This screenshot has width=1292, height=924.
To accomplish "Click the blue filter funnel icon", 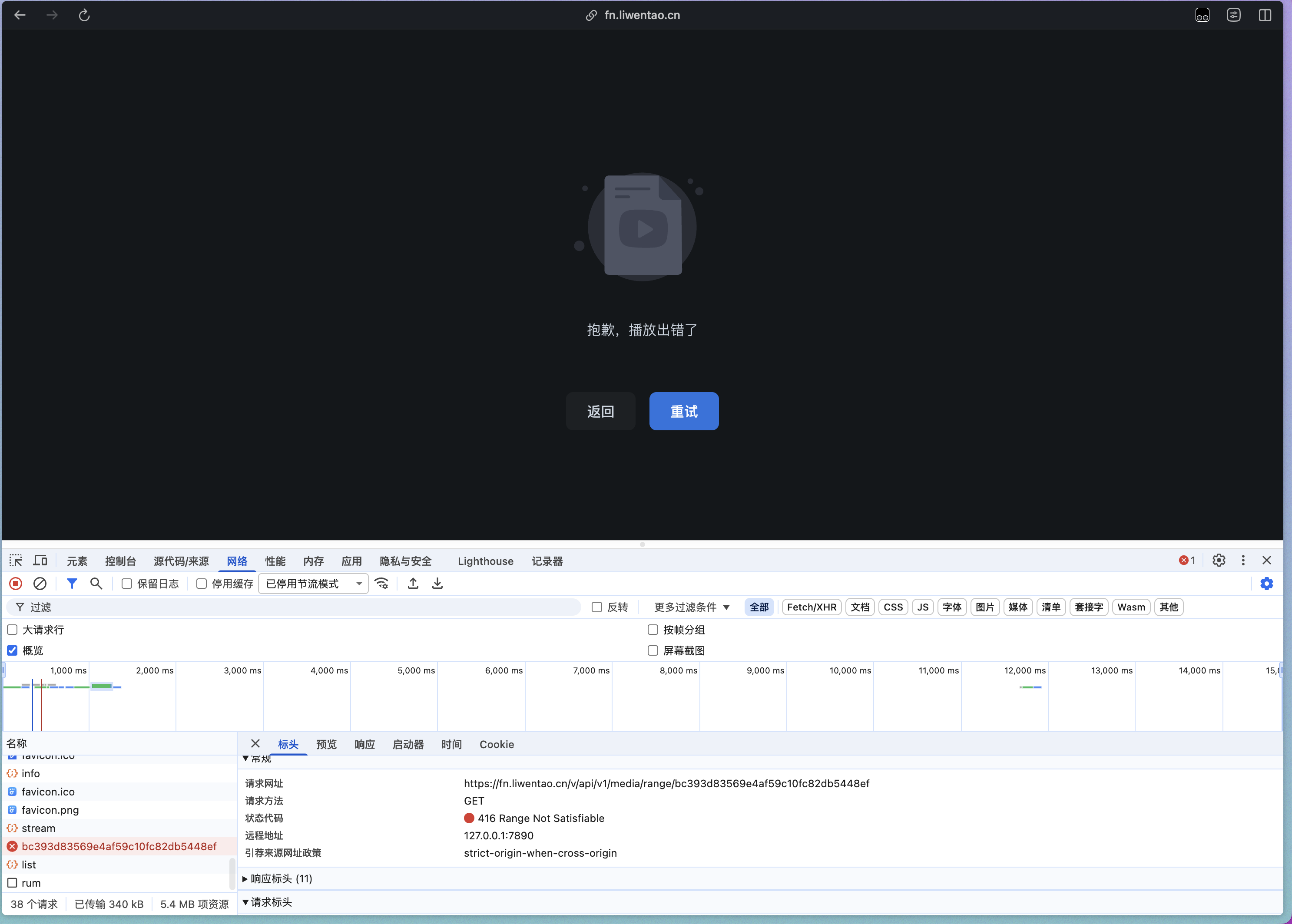I will point(72,583).
